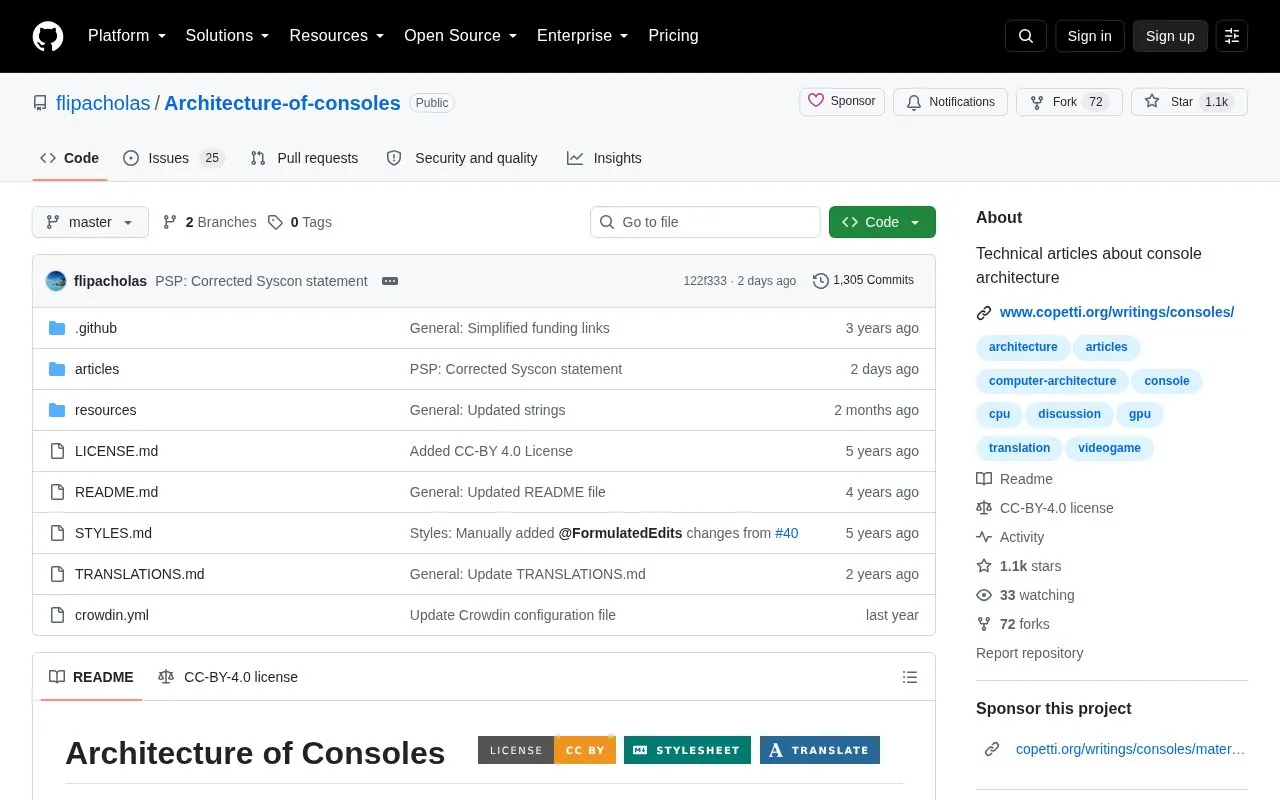Click the LICENSE.md file icon
The height and width of the screenshot is (800, 1280).
pos(57,451)
